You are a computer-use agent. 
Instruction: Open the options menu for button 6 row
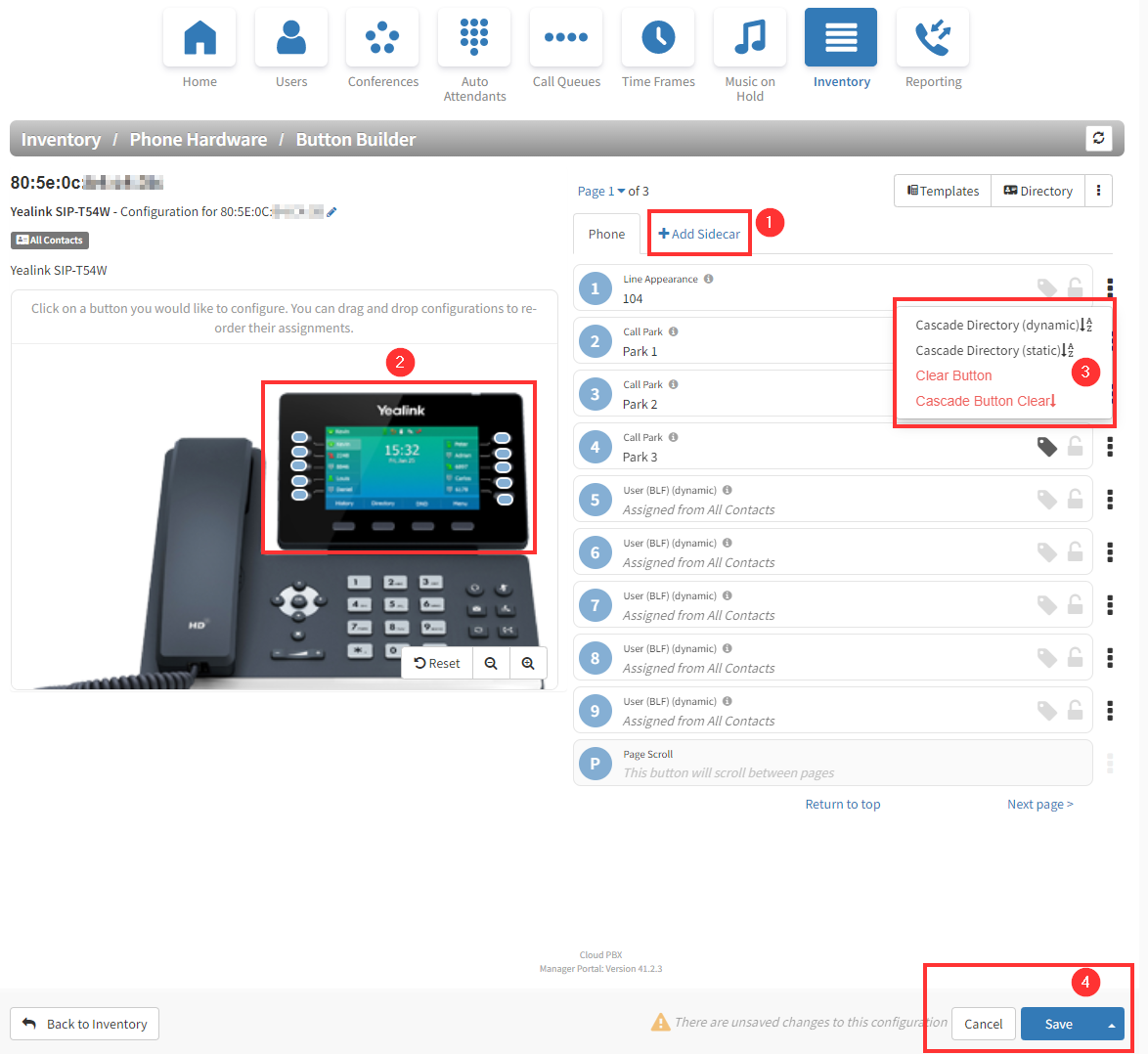point(1110,551)
